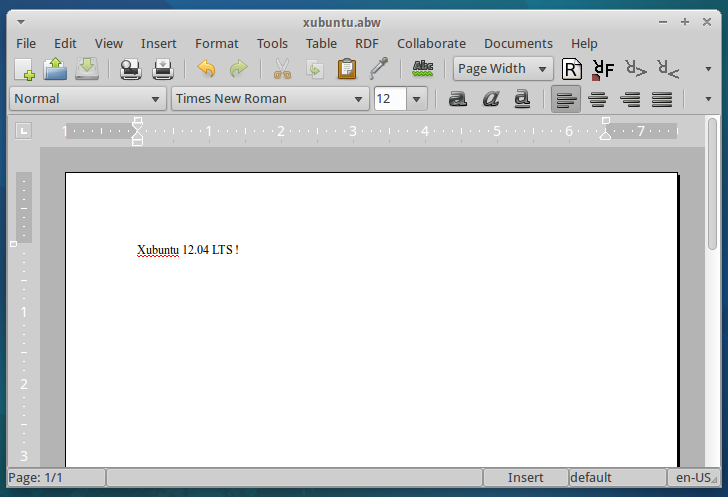Open the Tools menu

point(273,44)
